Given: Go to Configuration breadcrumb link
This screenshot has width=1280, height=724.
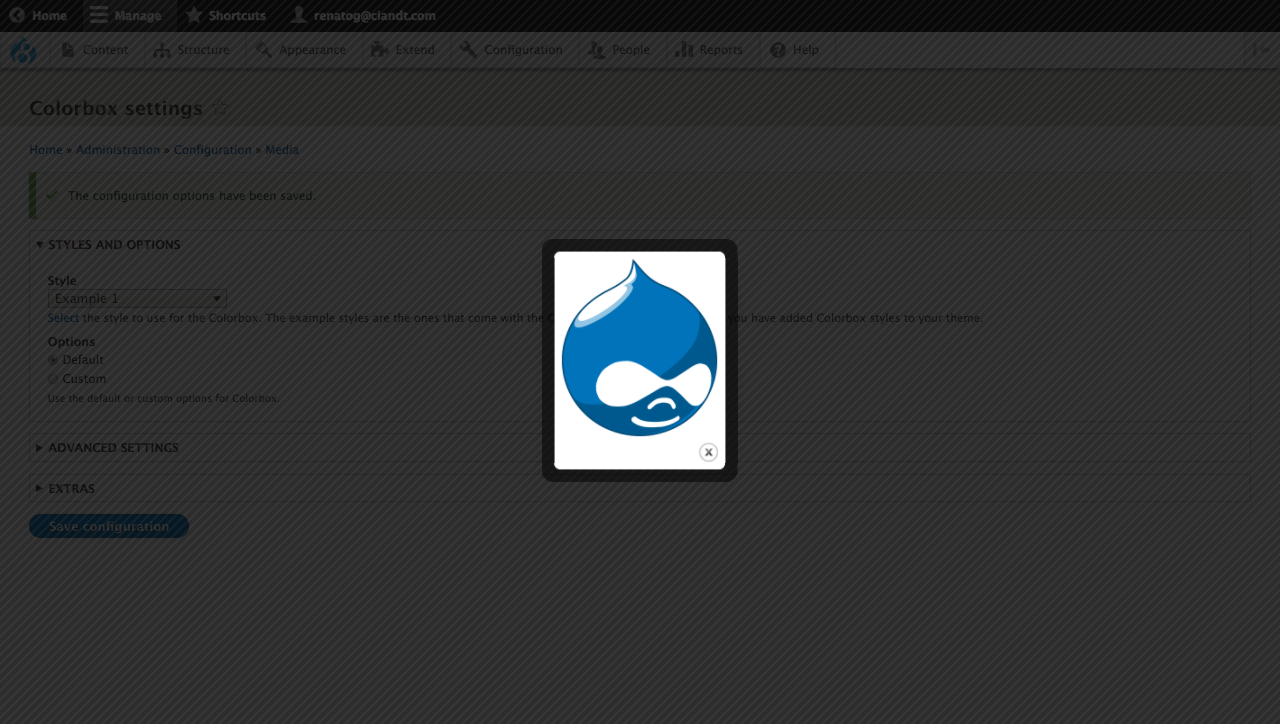Looking at the screenshot, I should point(213,150).
